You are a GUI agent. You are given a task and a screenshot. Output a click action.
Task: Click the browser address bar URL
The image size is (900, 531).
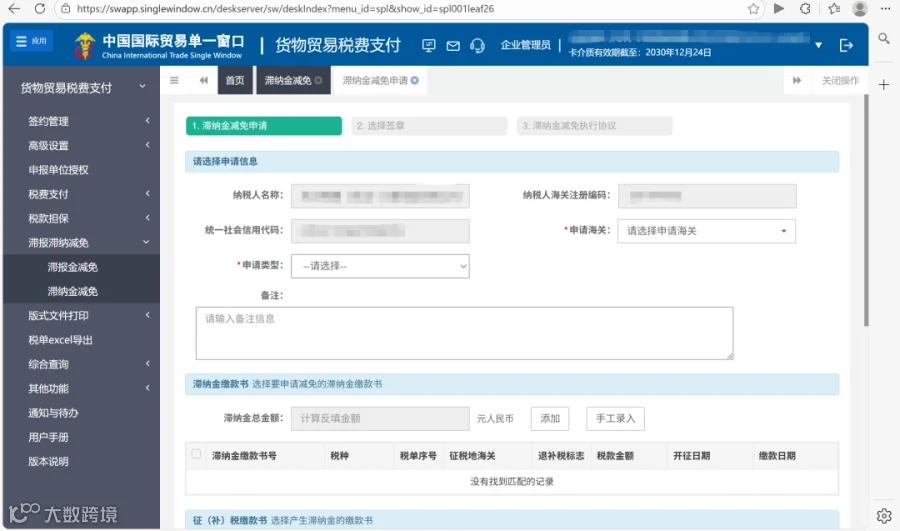coord(285,9)
